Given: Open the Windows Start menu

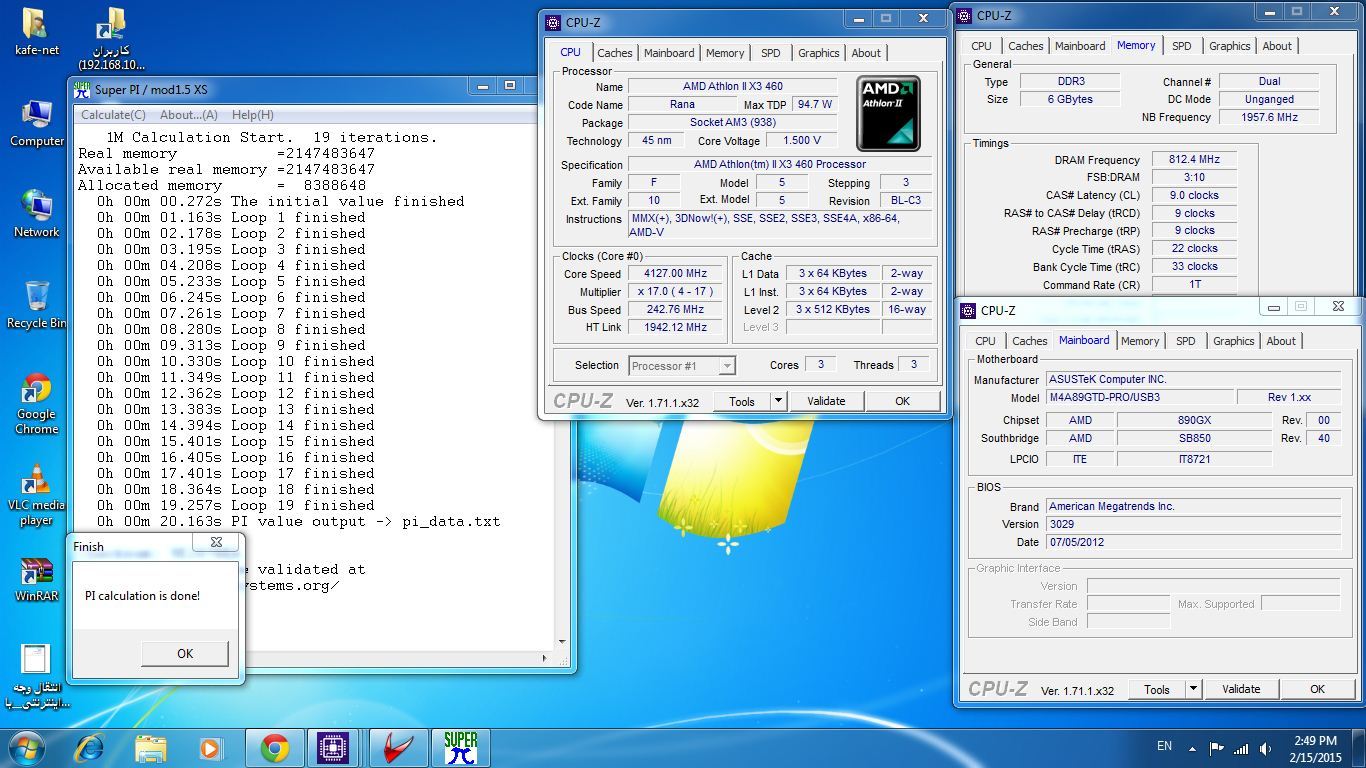Looking at the screenshot, I should [x=26, y=748].
